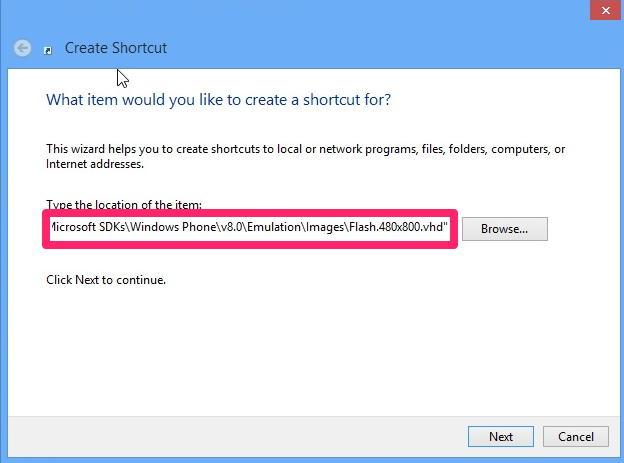Click the "This wizard helps you" description line
The width and height of the screenshot is (624, 463).
(300, 149)
